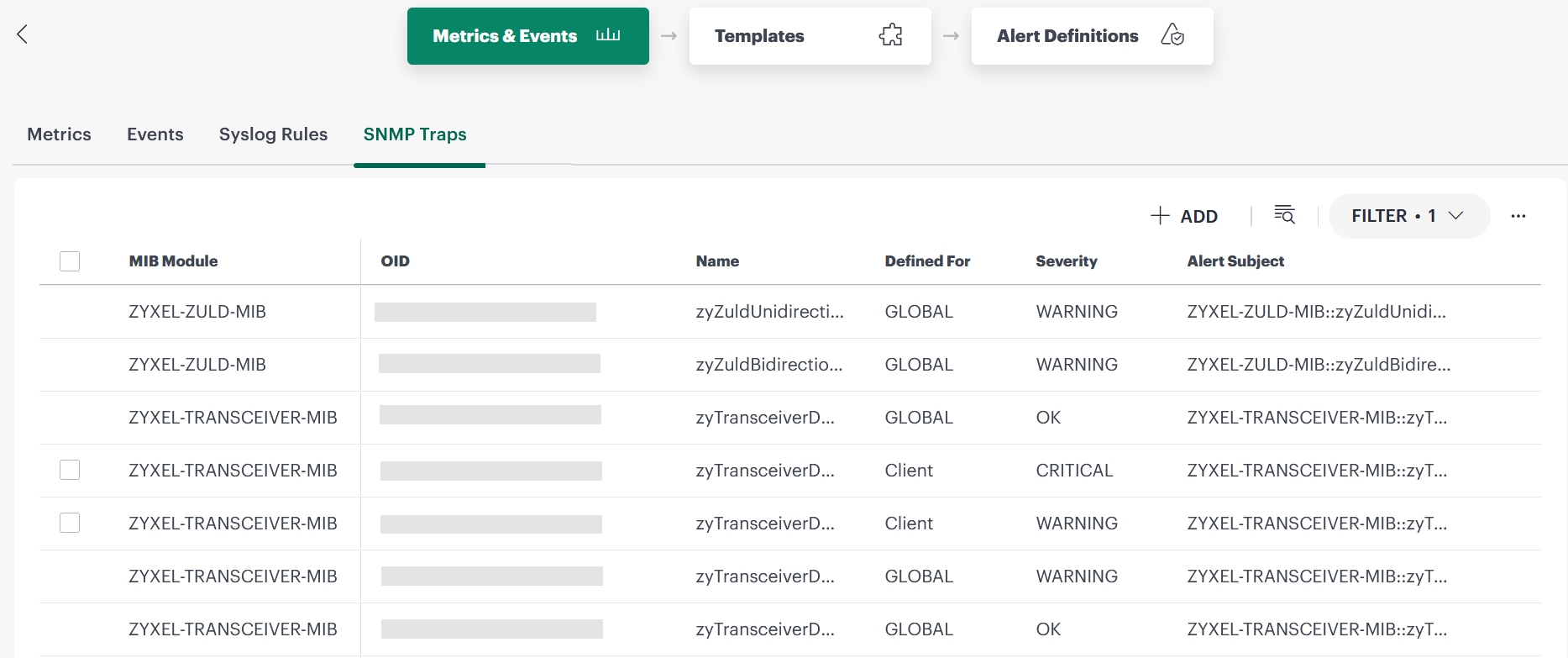This screenshot has width=1568, height=658.
Task: Open the Alert Definitions step
Action: click(1093, 36)
